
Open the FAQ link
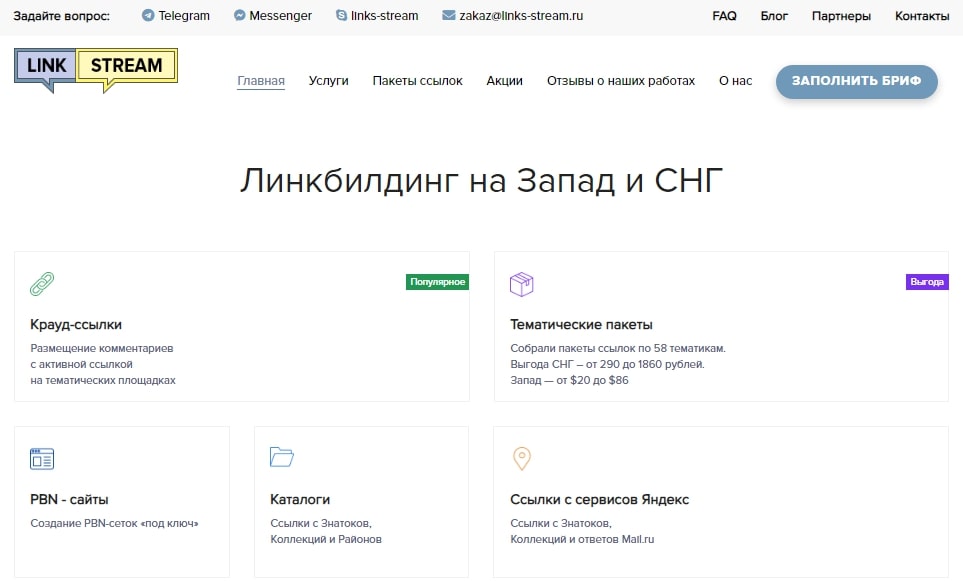point(723,16)
